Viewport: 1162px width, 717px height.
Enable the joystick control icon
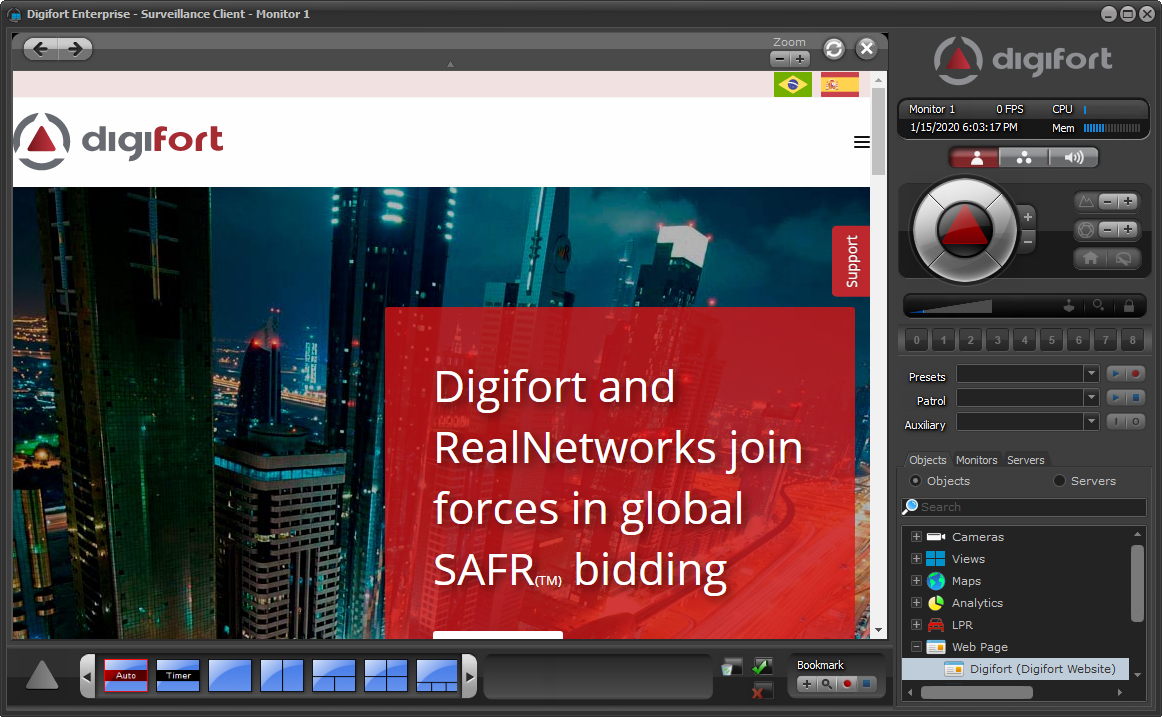click(1069, 305)
